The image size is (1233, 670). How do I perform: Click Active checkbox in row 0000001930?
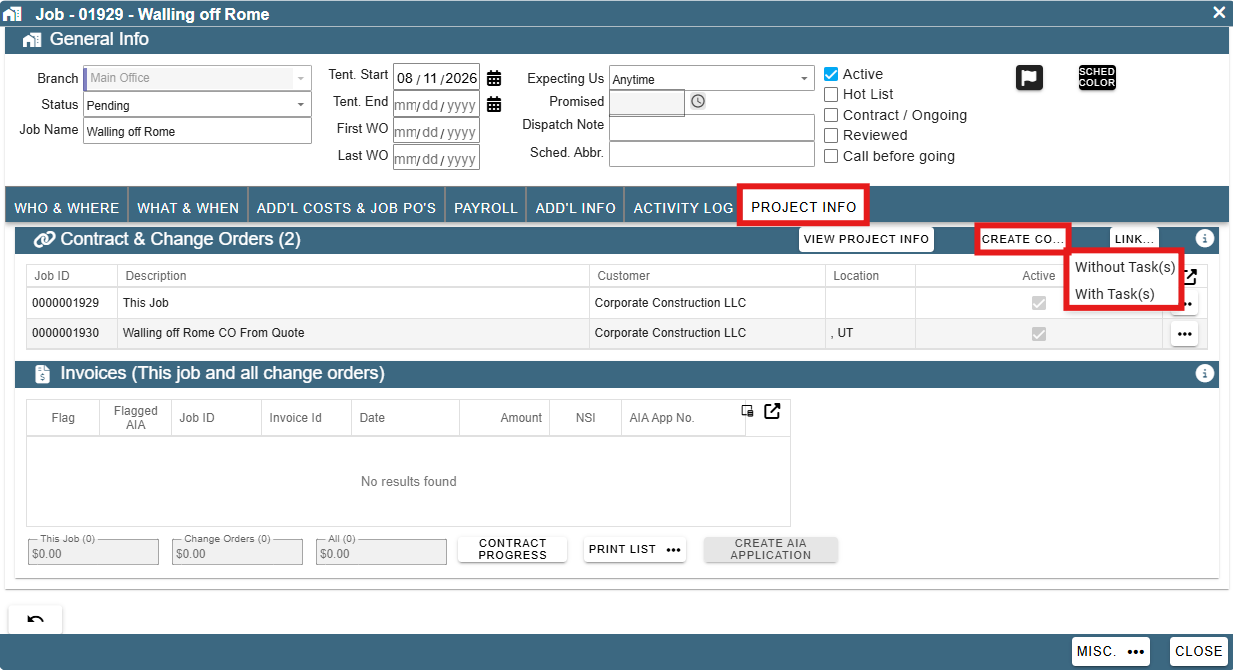pos(1039,334)
